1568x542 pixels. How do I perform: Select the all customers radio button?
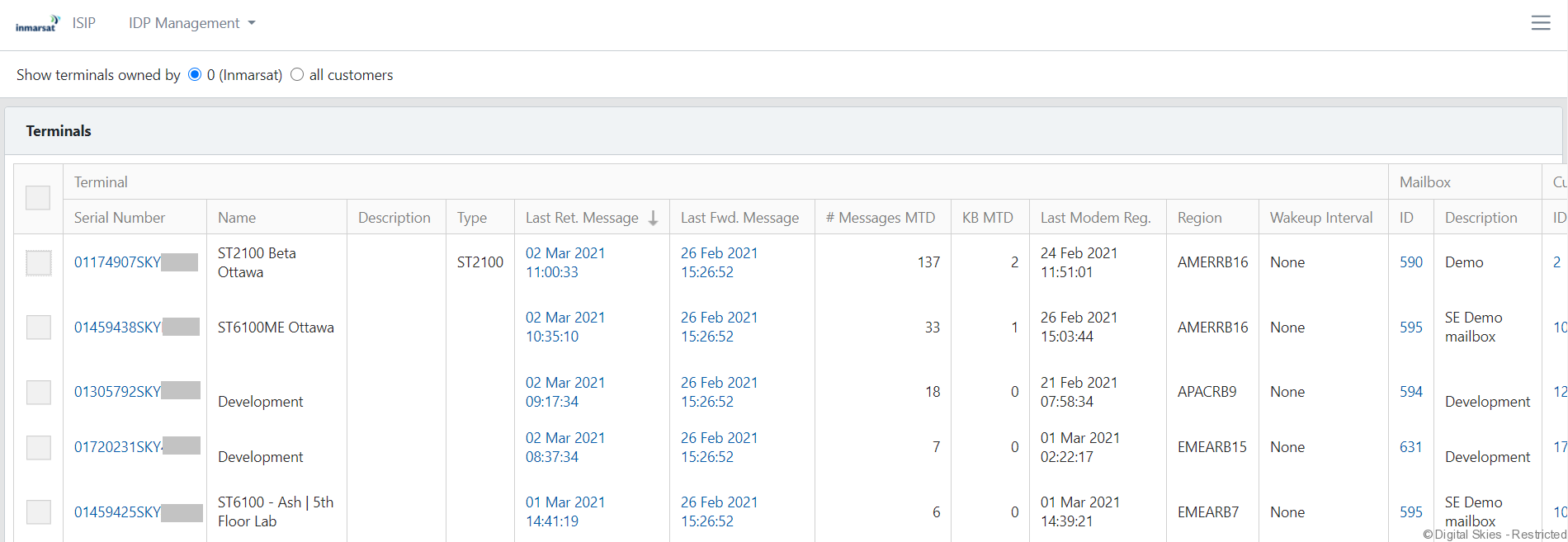[297, 75]
